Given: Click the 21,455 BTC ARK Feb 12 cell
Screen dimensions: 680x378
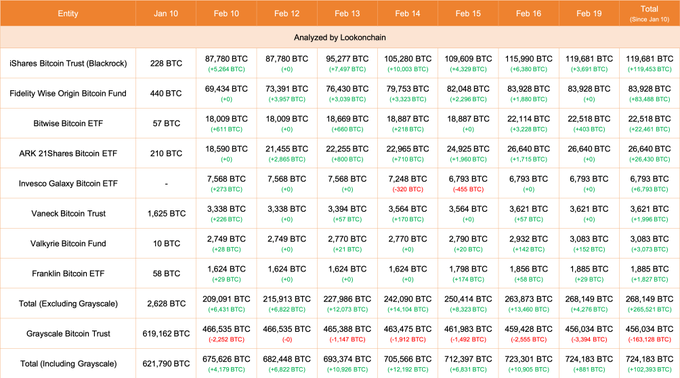Looking at the screenshot, I should coord(287,153).
